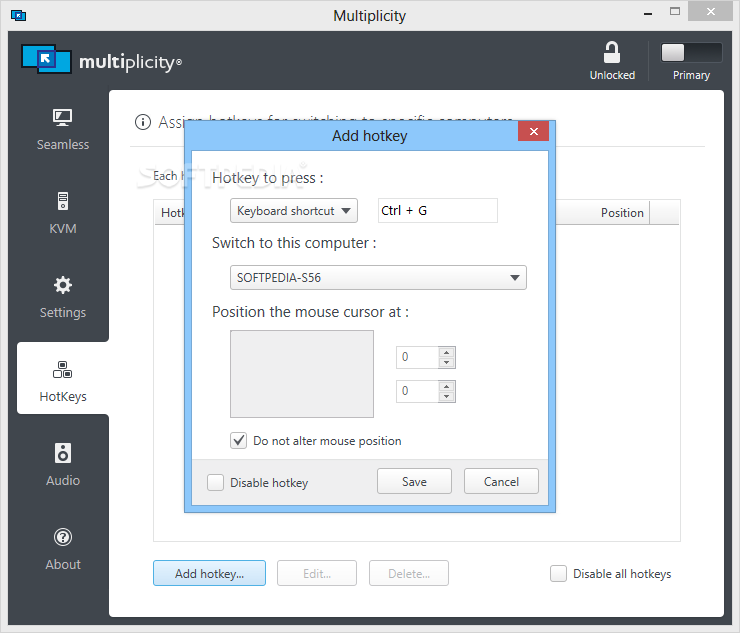This screenshot has width=740, height=633.
Task: Close the Multiplicity main window
Action: tap(710, 12)
